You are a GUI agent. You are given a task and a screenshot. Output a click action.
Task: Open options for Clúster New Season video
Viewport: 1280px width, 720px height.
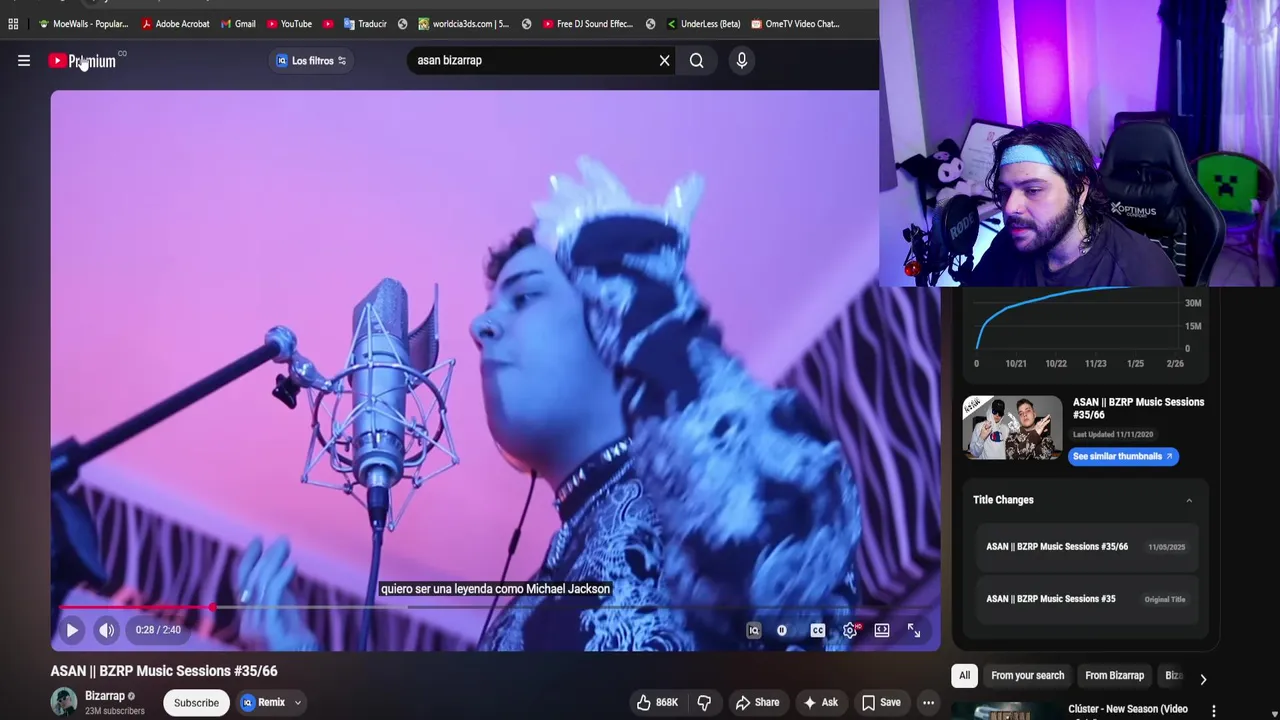[x=1213, y=710]
